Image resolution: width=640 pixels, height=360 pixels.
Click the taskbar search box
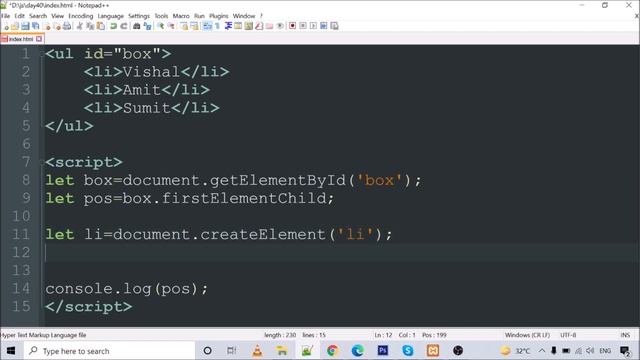click(109, 351)
